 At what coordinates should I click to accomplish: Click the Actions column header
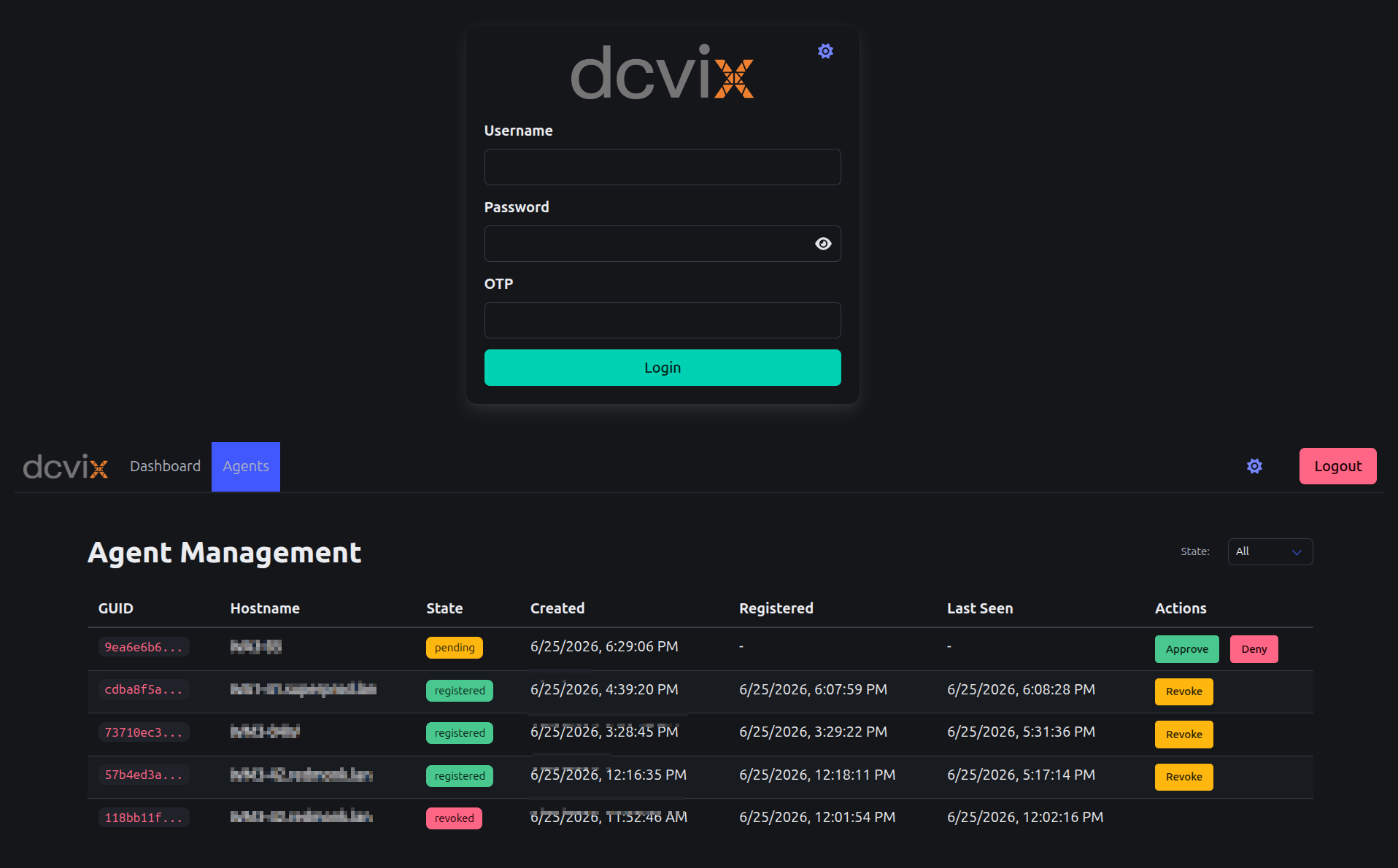click(x=1181, y=608)
